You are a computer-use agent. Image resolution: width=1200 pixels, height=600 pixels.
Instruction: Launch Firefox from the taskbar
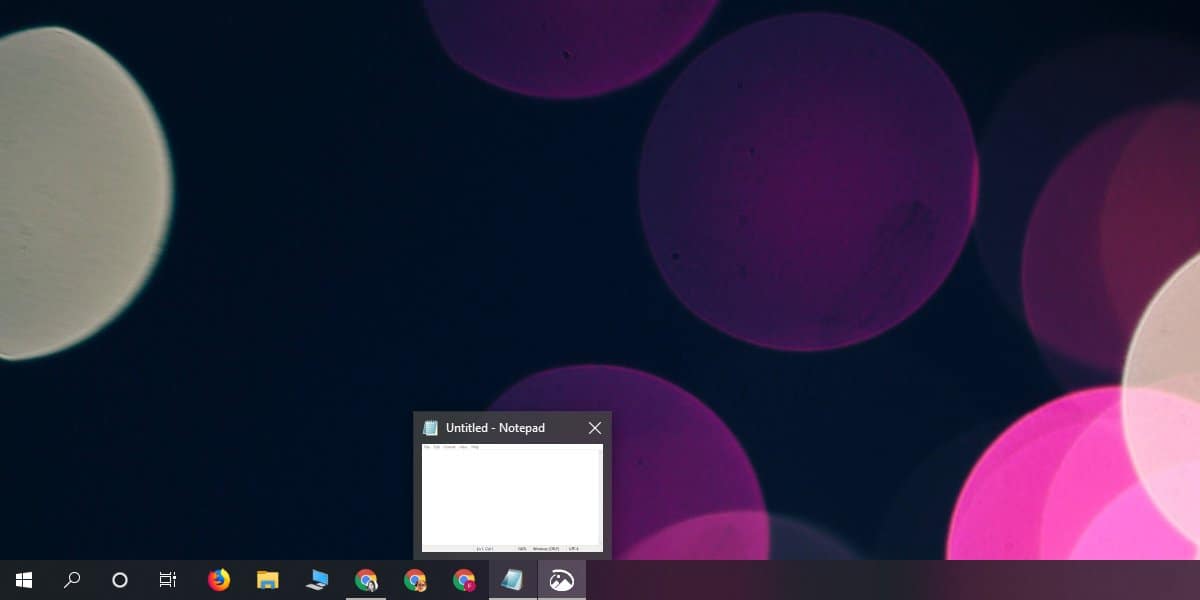[218, 580]
